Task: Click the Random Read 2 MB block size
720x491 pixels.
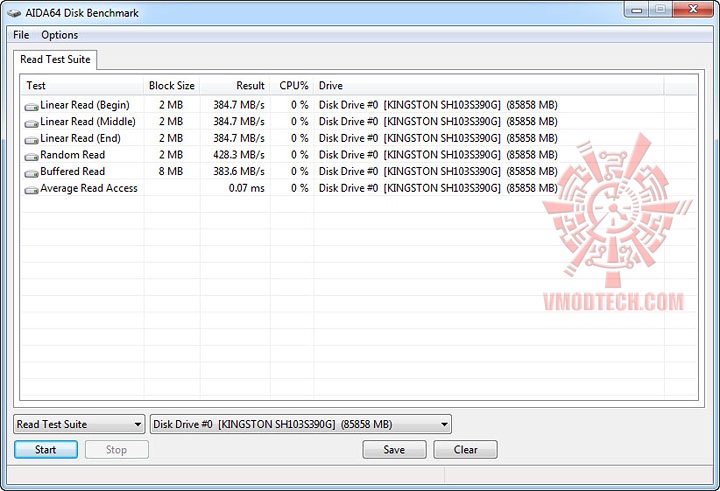Action: 171,155
